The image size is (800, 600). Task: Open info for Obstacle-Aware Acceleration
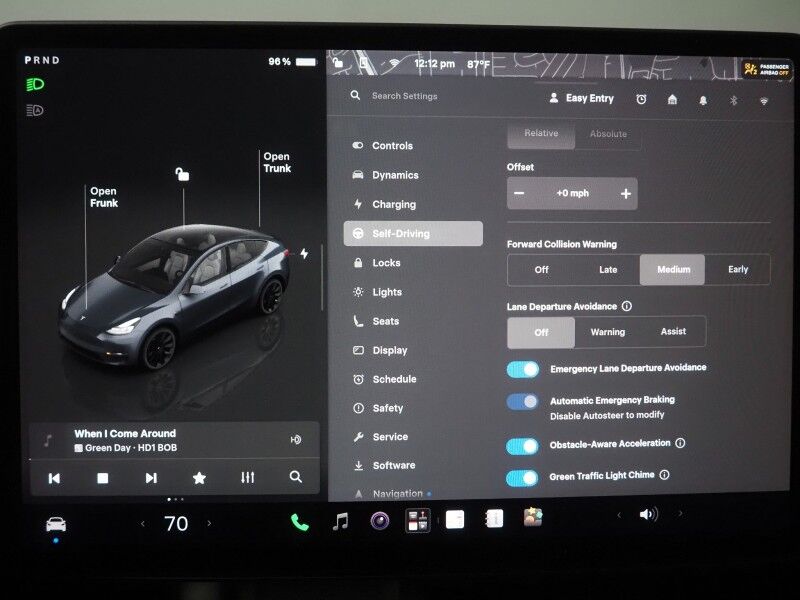pos(680,443)
